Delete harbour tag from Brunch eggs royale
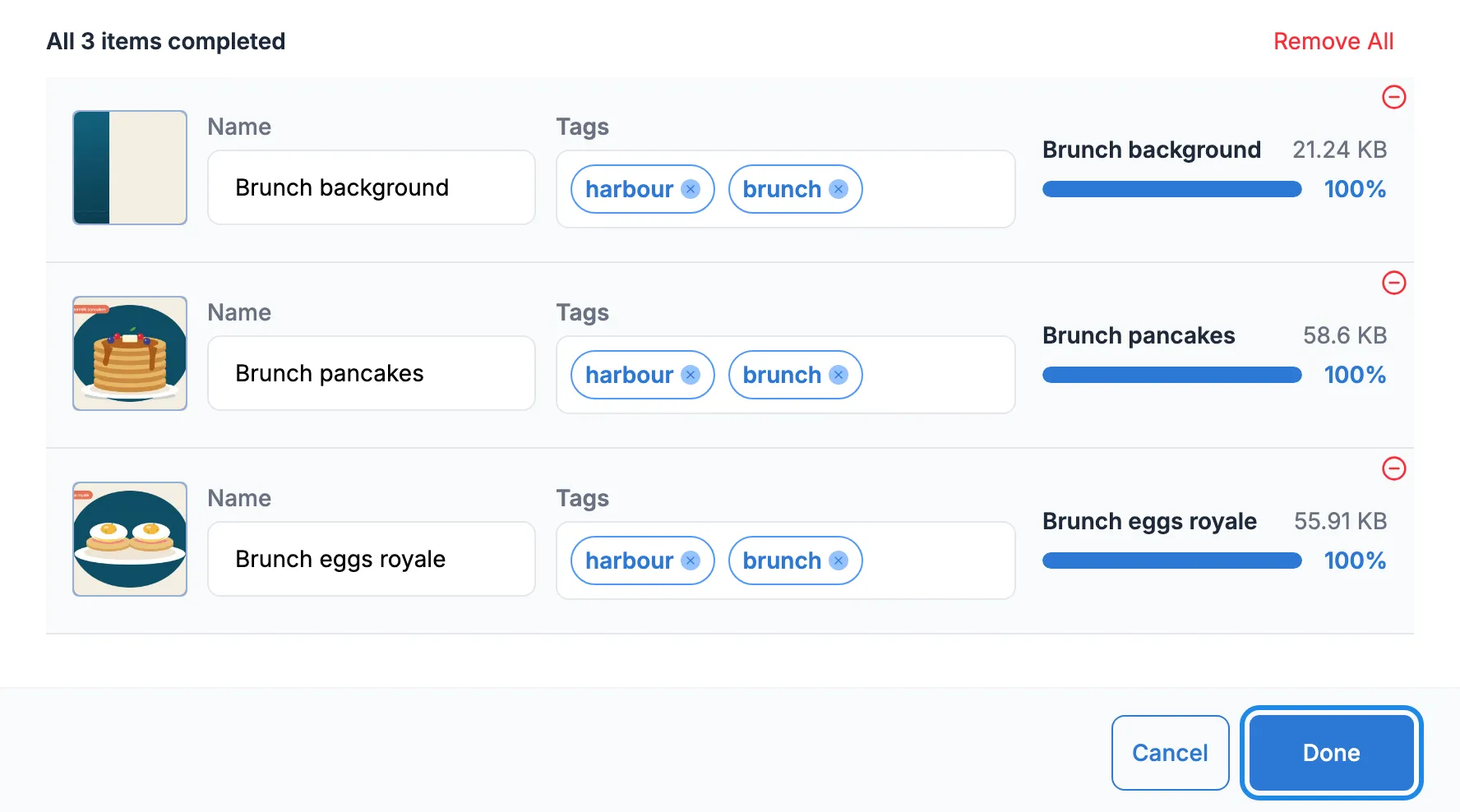Viewport: 1460px width, 812px height. 691,561
